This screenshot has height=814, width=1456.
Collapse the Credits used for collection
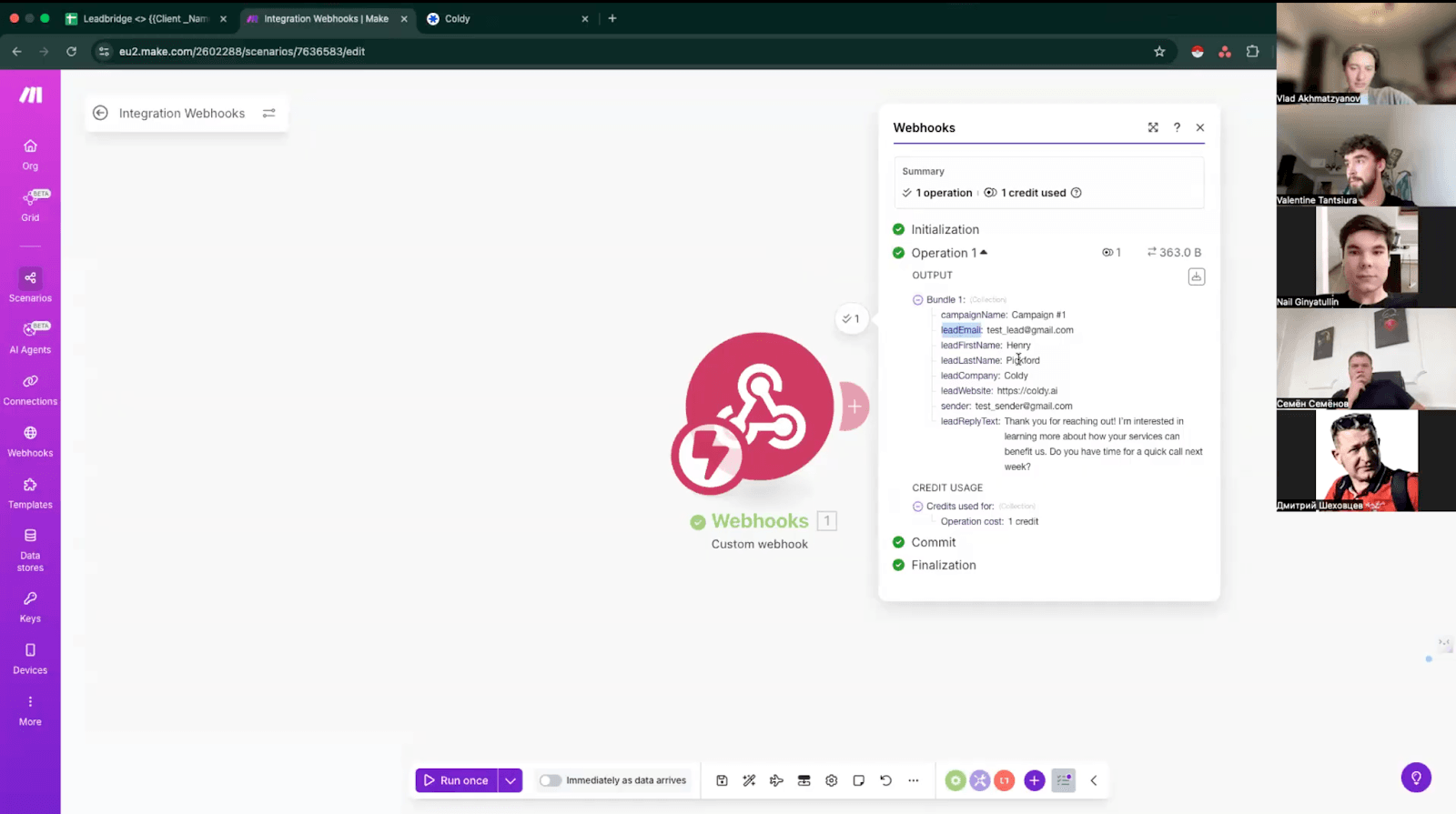click(917, 507)
